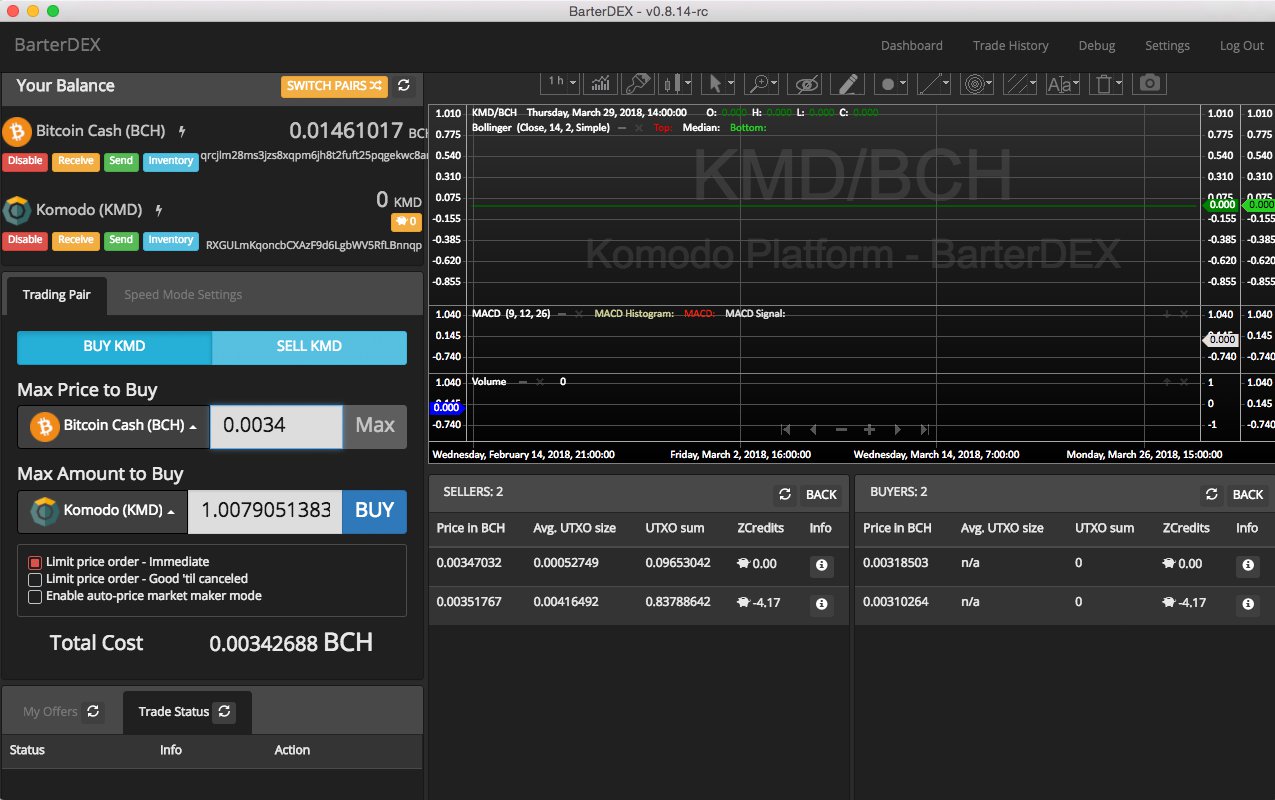Click the orange KMD zcredits badge

[x=406, y=221]
